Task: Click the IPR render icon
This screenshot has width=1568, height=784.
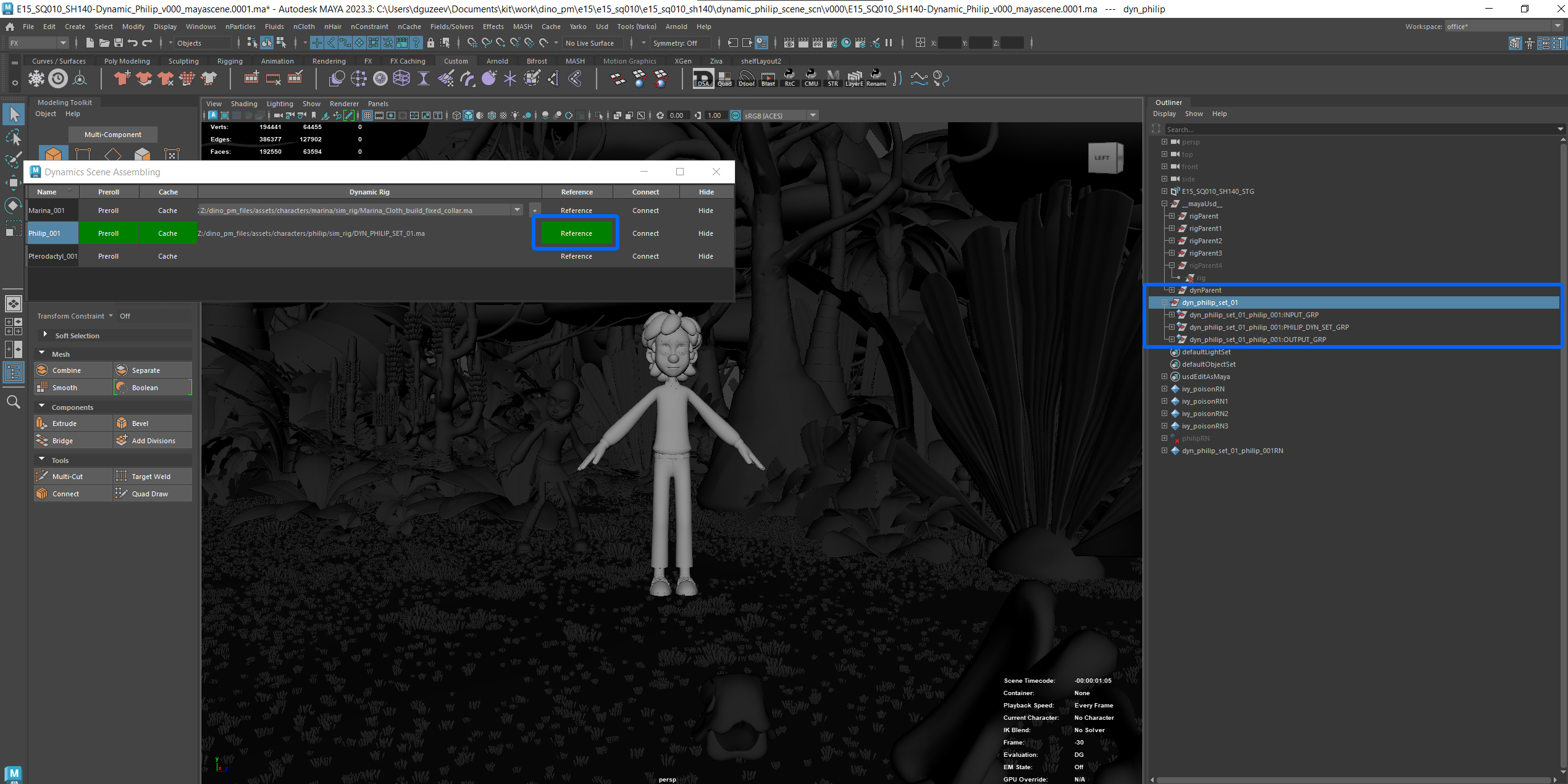Action: click(x=818, y=43)
